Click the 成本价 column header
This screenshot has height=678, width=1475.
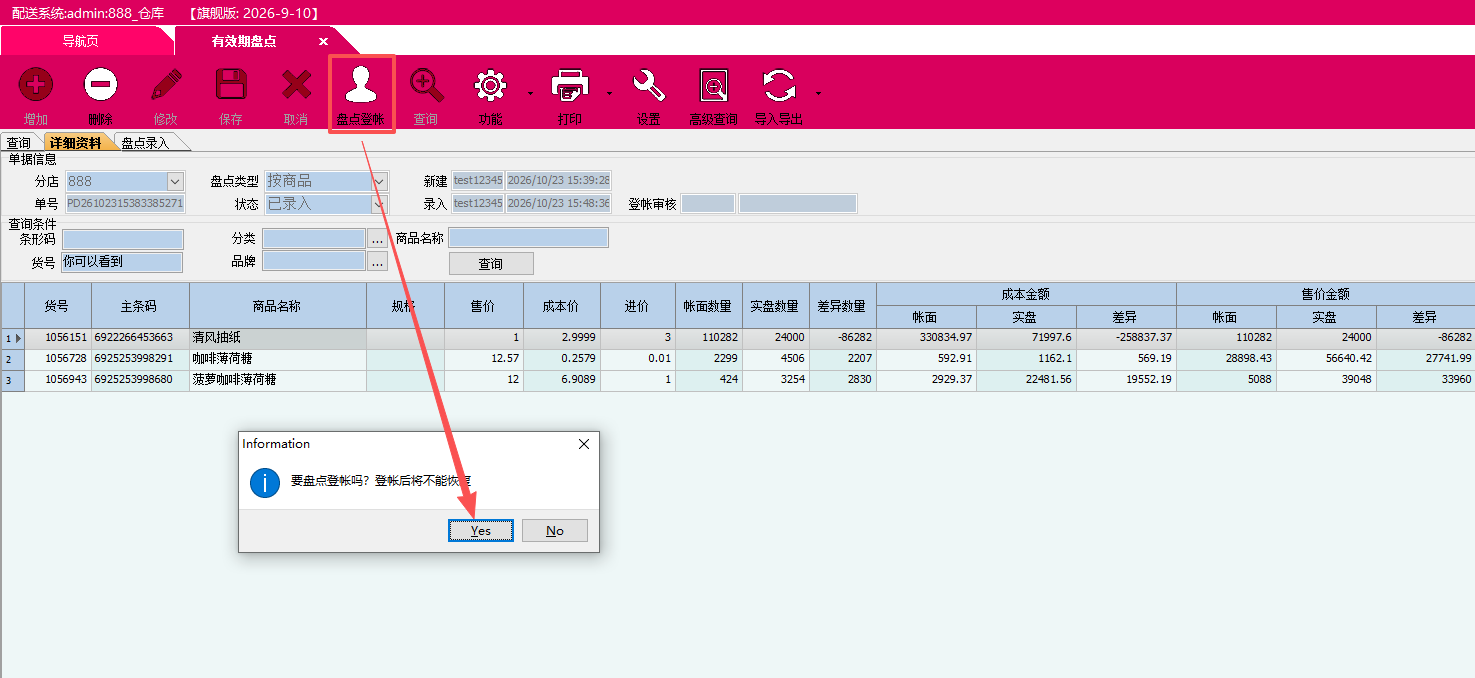click(x=562, y=306)
